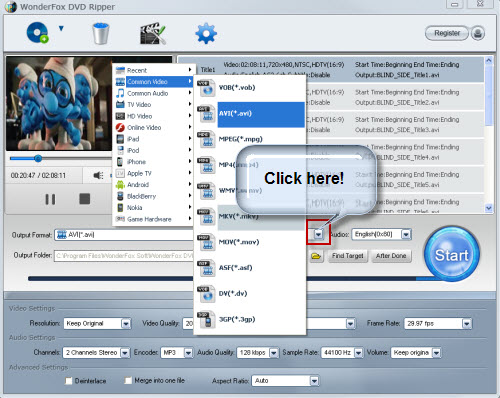Choose BlackBerry device category
The height and width of the screenshot is (398, 500).
(153, 196)
